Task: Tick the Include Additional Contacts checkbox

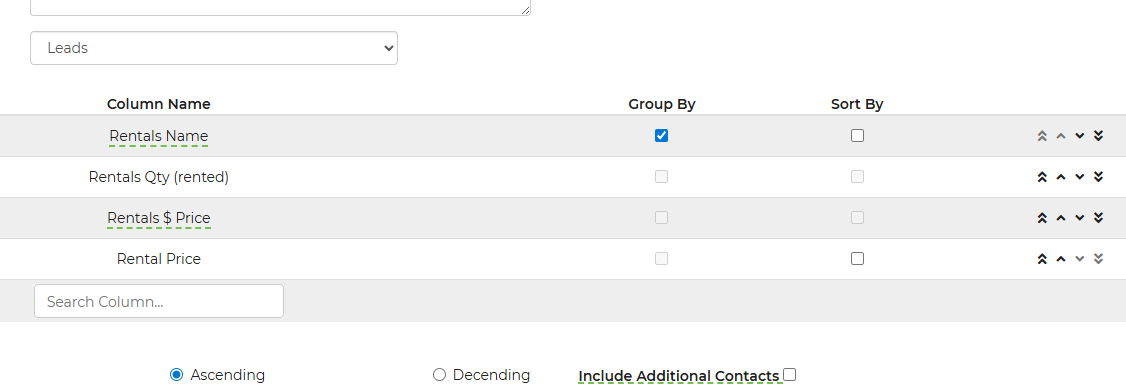Action: point(790,374)
